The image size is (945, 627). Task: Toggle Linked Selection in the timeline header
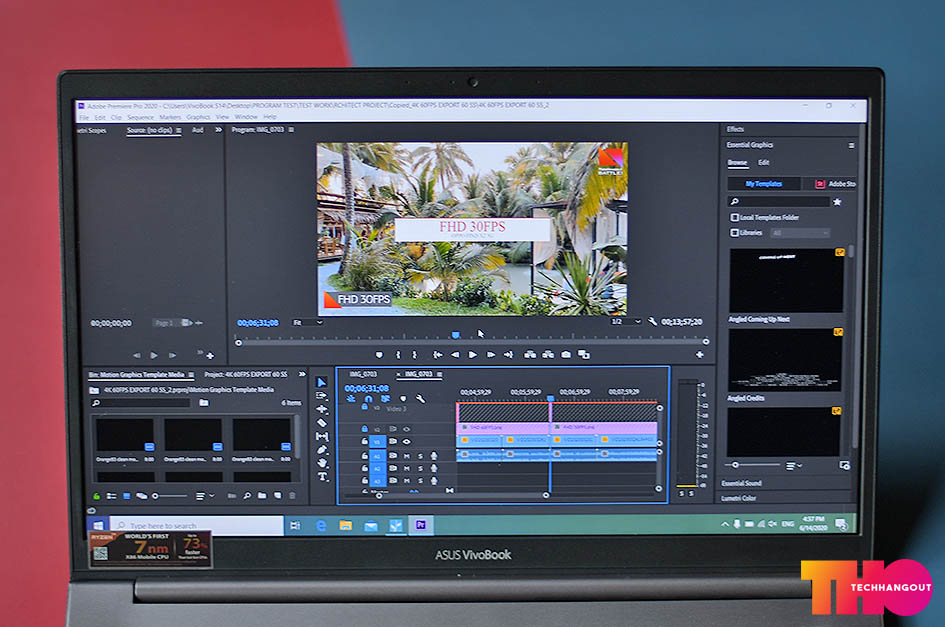coord(386,399)
